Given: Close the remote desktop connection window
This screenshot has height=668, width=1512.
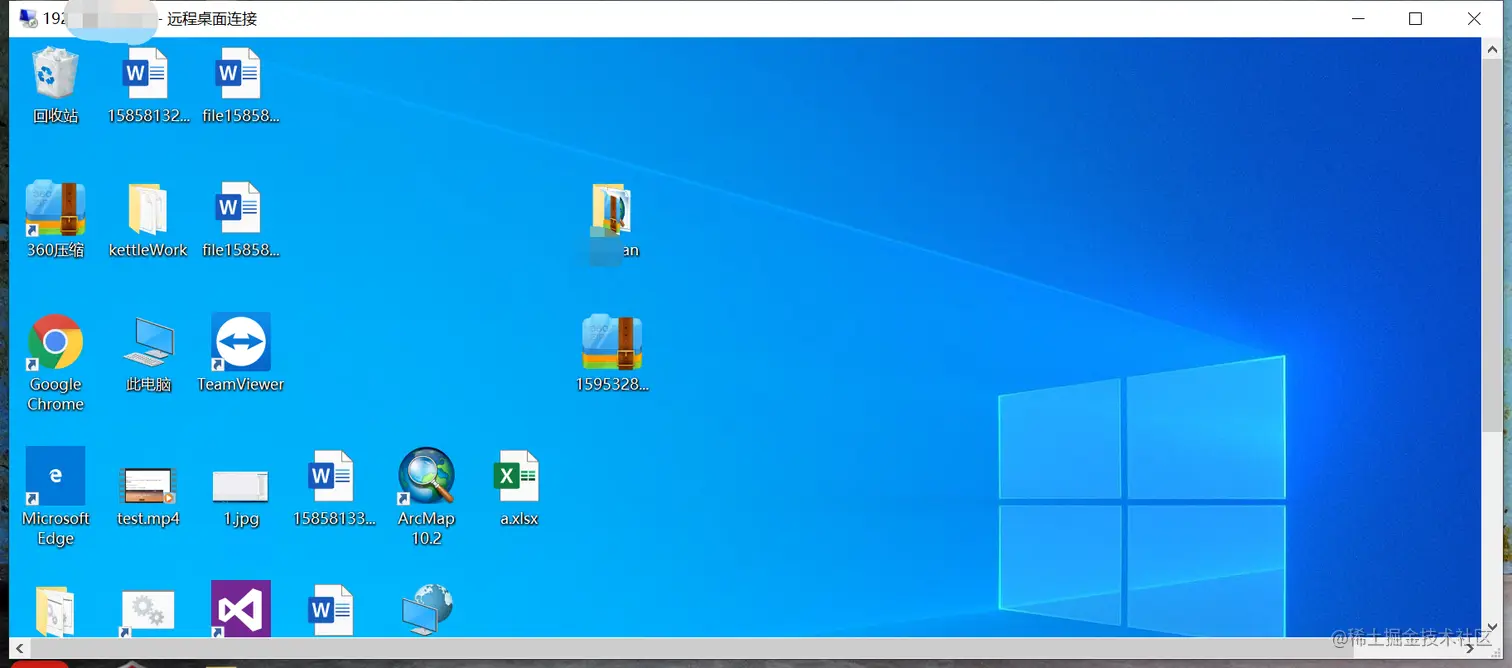Looking at the screenshot, I should pyautogui.click(x=1474, y=18).
